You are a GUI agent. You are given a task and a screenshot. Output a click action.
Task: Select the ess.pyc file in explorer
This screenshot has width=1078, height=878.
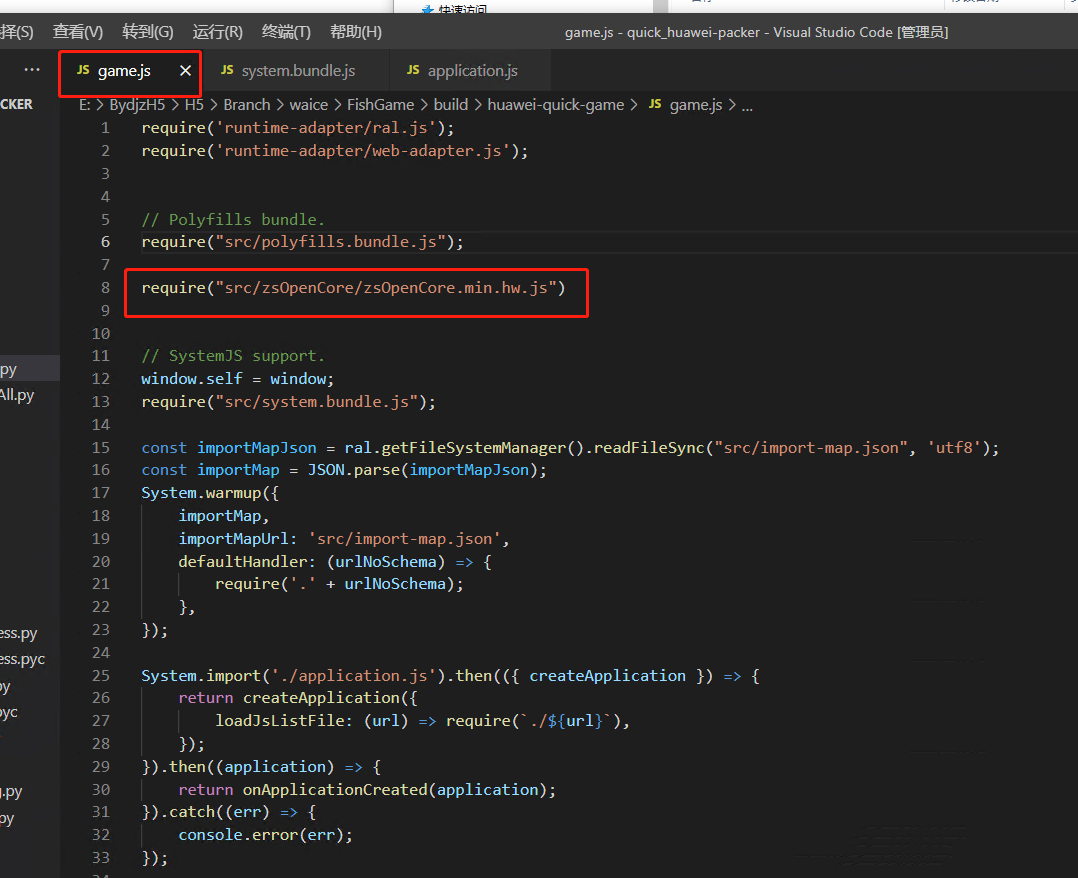[22, 659]
